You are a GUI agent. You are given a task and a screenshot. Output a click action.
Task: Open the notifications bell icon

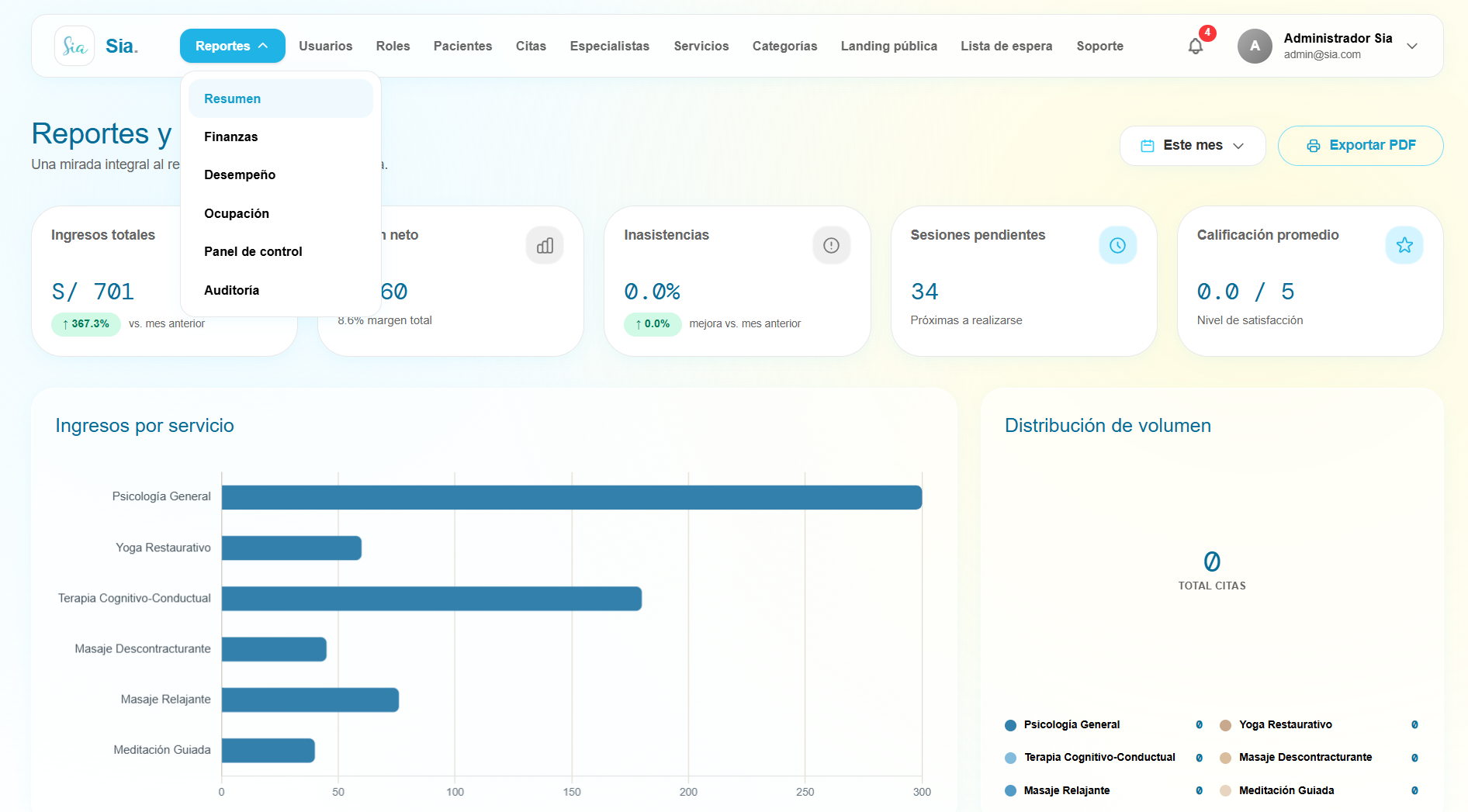point(1196,47)
